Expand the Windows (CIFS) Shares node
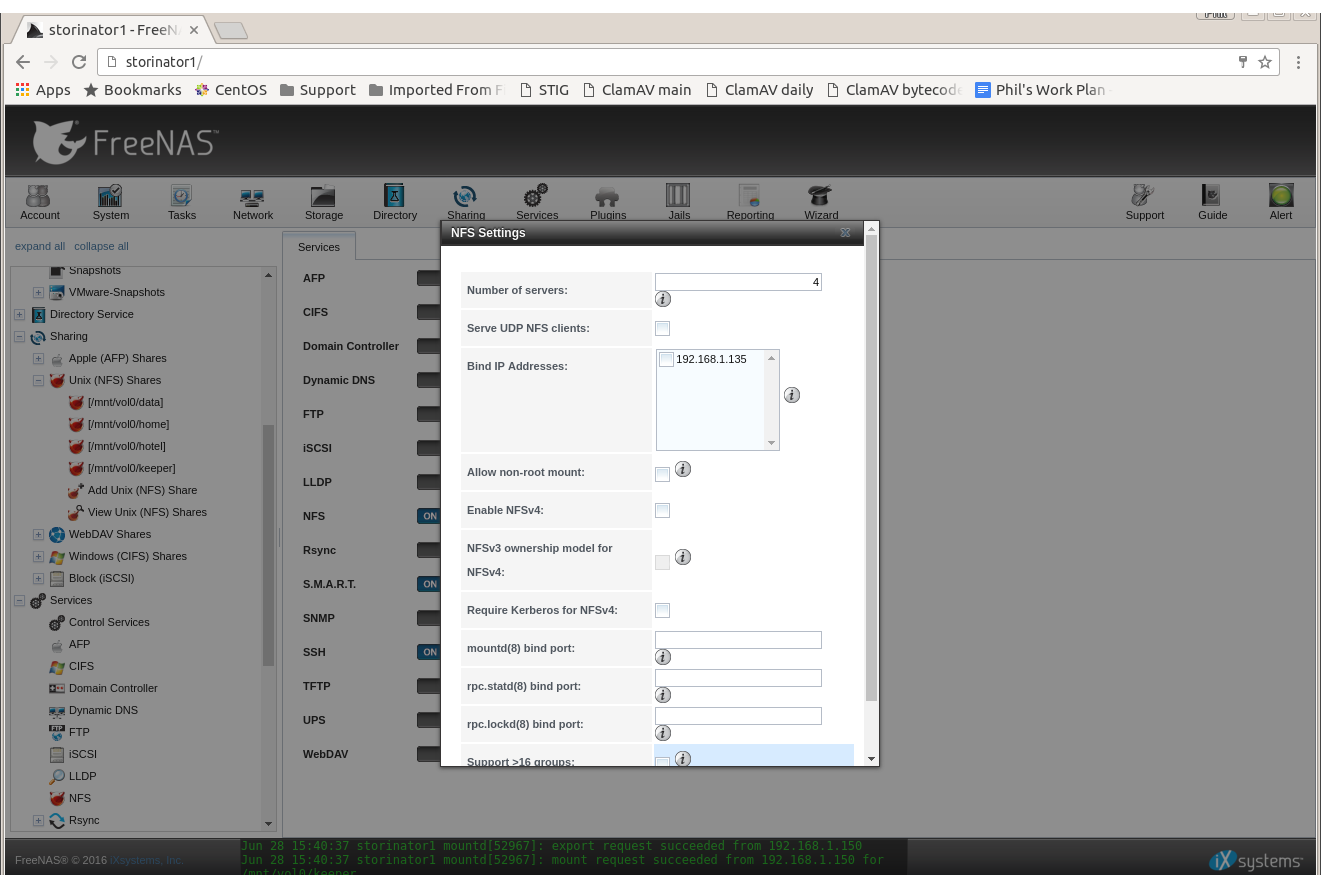Image resolution: width=1321 pixels, height=888 pixels. coord(38,556)
